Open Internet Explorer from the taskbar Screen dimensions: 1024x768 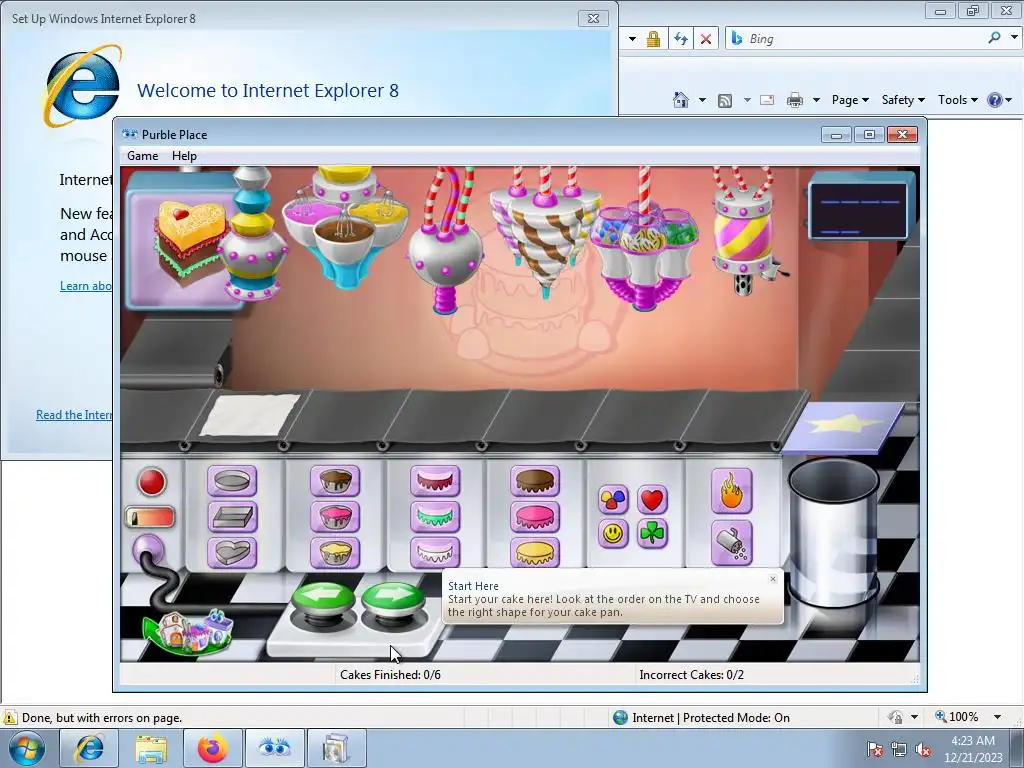click(90, 748)
